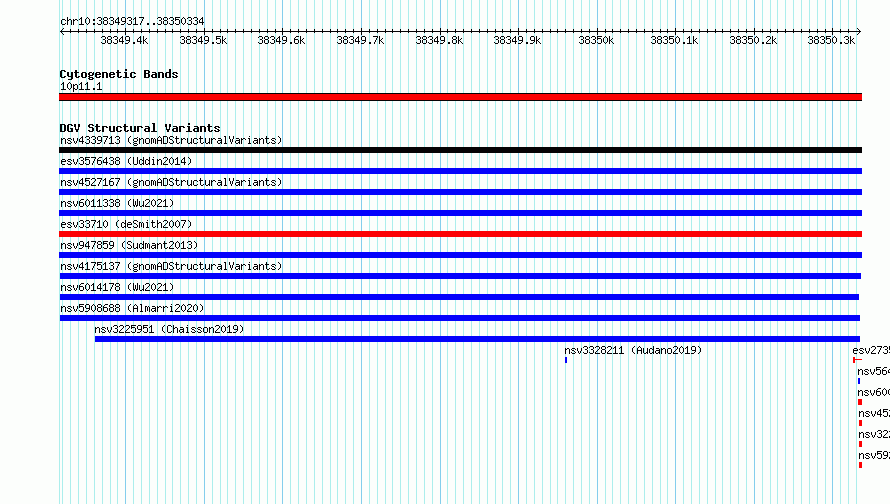The height and width of the screenshot is (504, 890).
Task: Click the 38350.3k ruler tick label
Action: [831, 40]
